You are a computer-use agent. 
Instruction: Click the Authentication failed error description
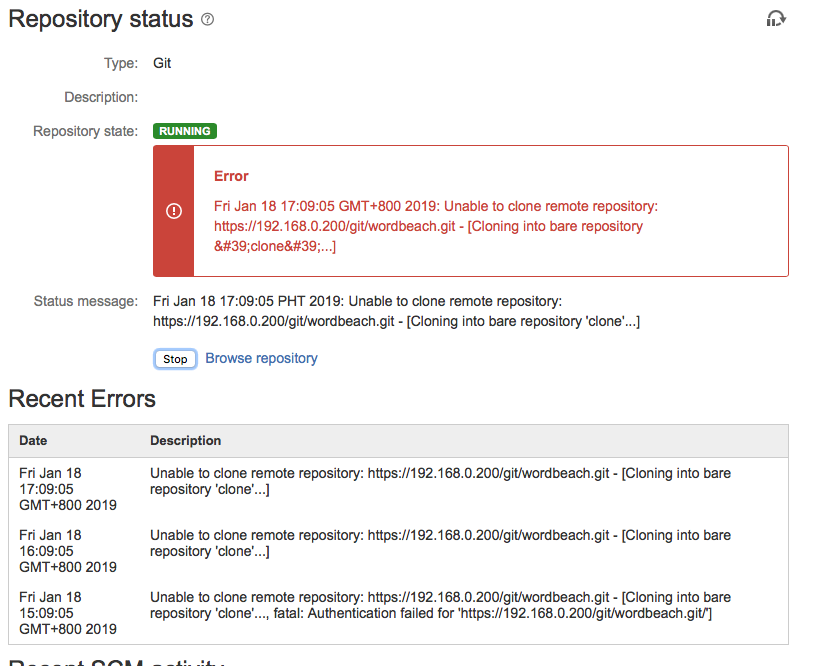tap(440, 605)
